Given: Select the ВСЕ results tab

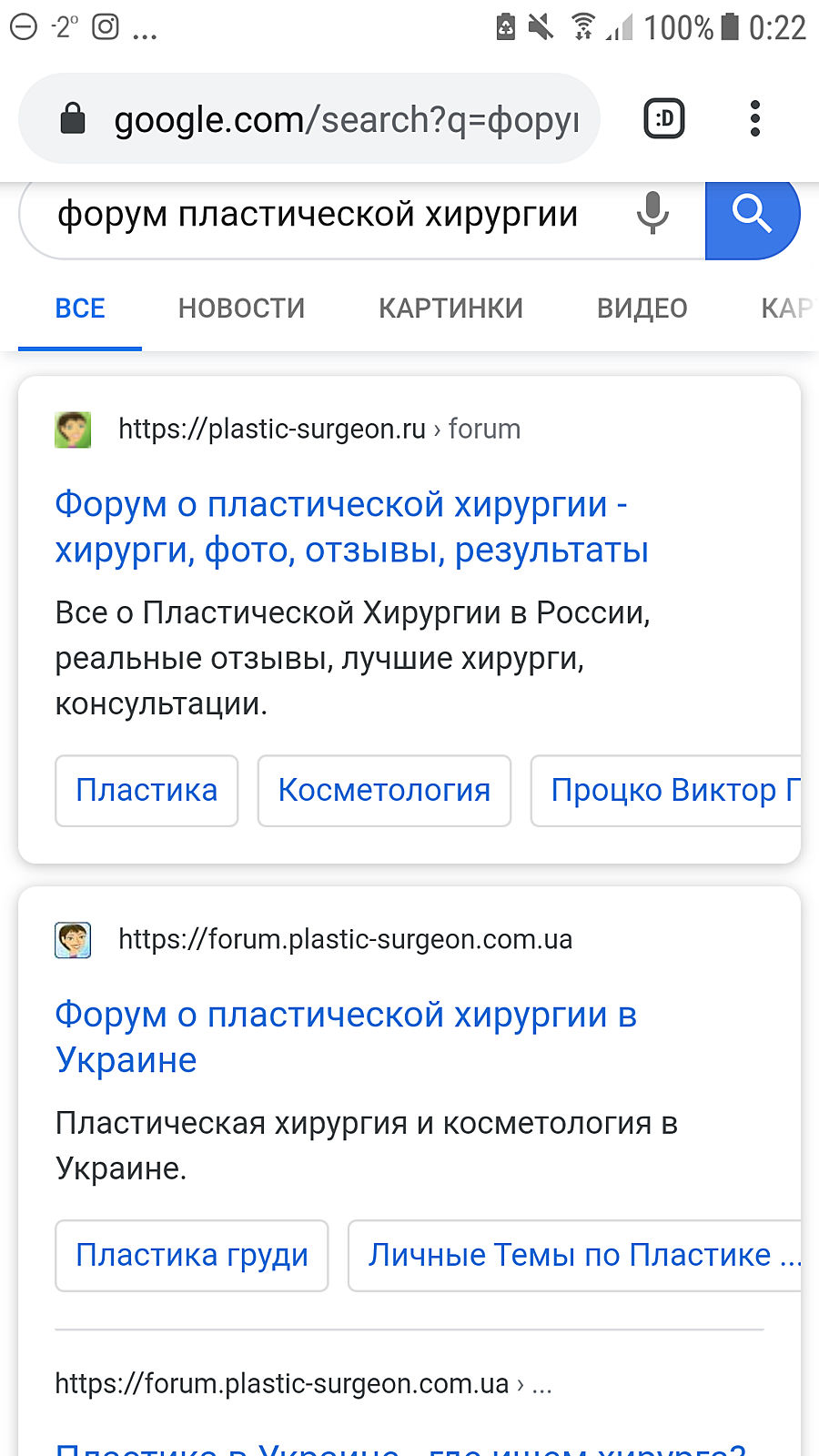Looking at the screenshot, I should coord(80,308).
